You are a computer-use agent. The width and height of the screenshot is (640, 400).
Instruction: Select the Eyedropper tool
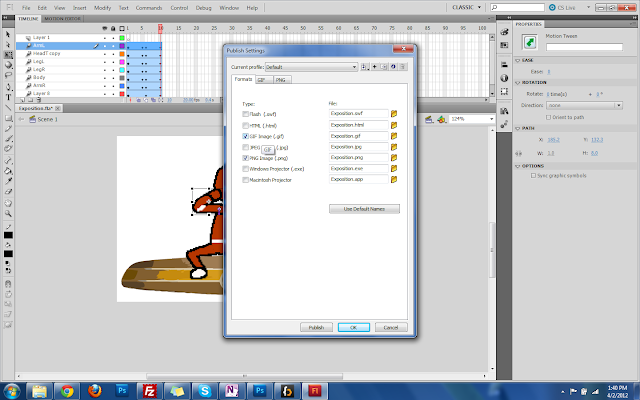8,181
